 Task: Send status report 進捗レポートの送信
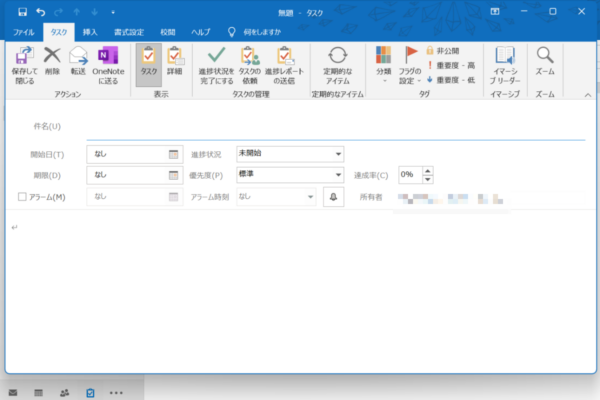[x=284, y=65]
